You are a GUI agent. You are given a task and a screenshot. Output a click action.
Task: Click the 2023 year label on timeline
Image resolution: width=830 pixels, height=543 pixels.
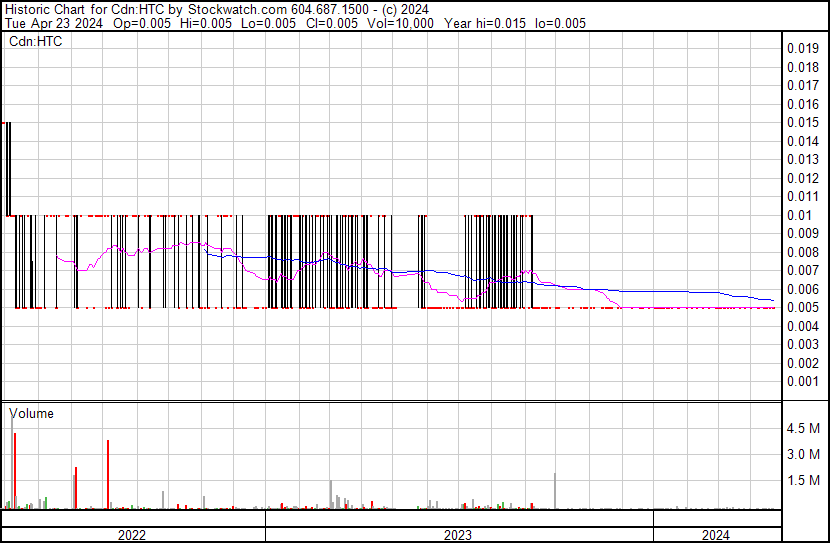(x=458, y=535)
